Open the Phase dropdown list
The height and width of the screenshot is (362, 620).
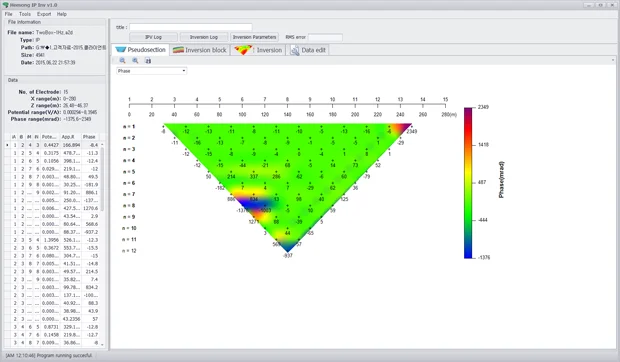pos(151,71)
